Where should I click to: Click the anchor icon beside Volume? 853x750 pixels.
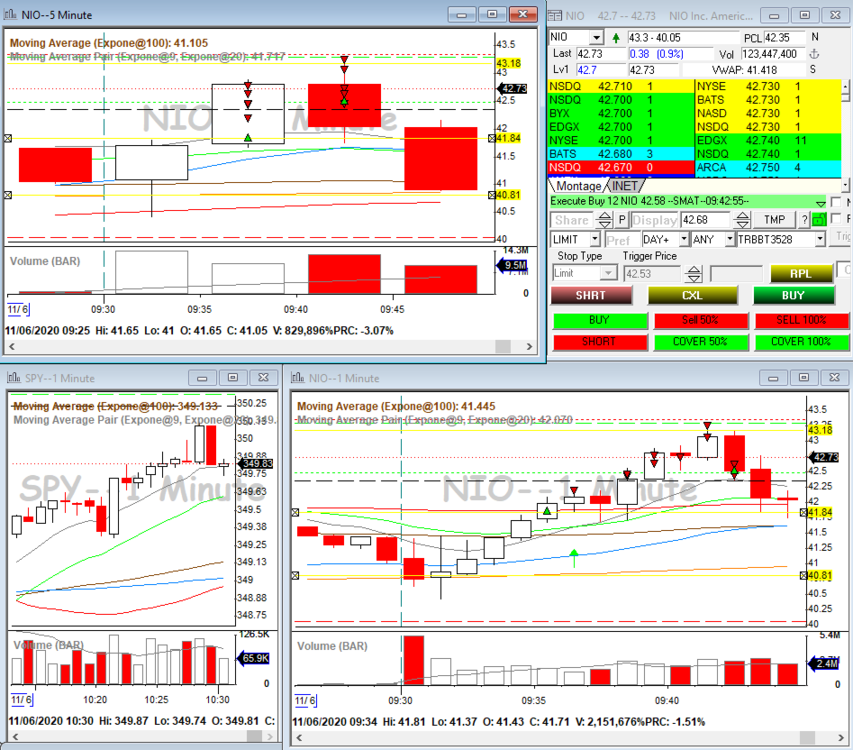[x=813, y=53]
